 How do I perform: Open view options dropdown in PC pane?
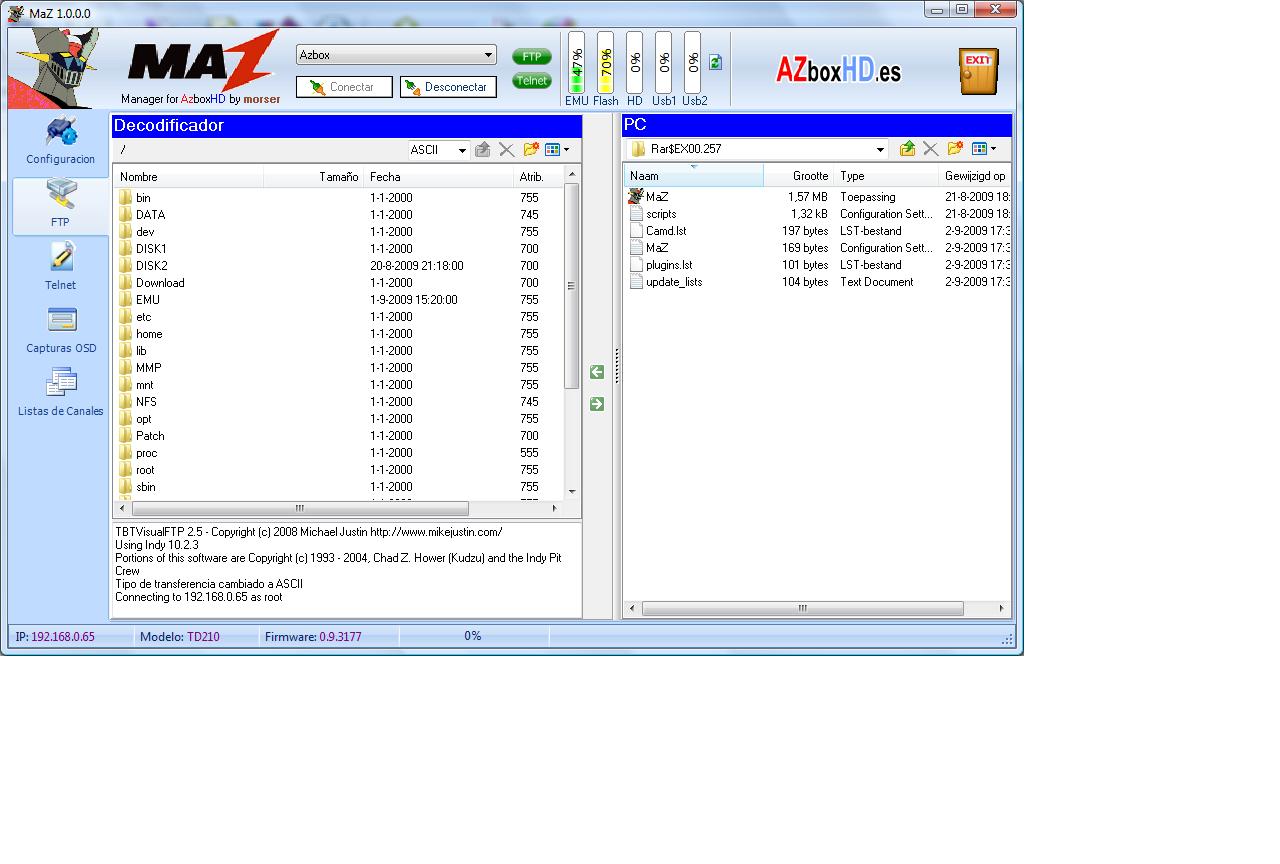983,149
